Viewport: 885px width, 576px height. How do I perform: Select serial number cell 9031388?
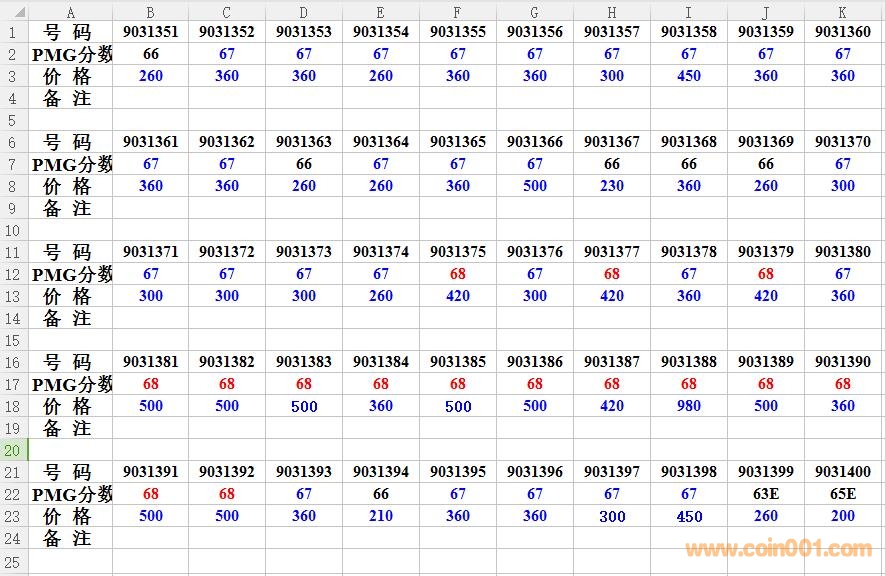click(688, 362)
